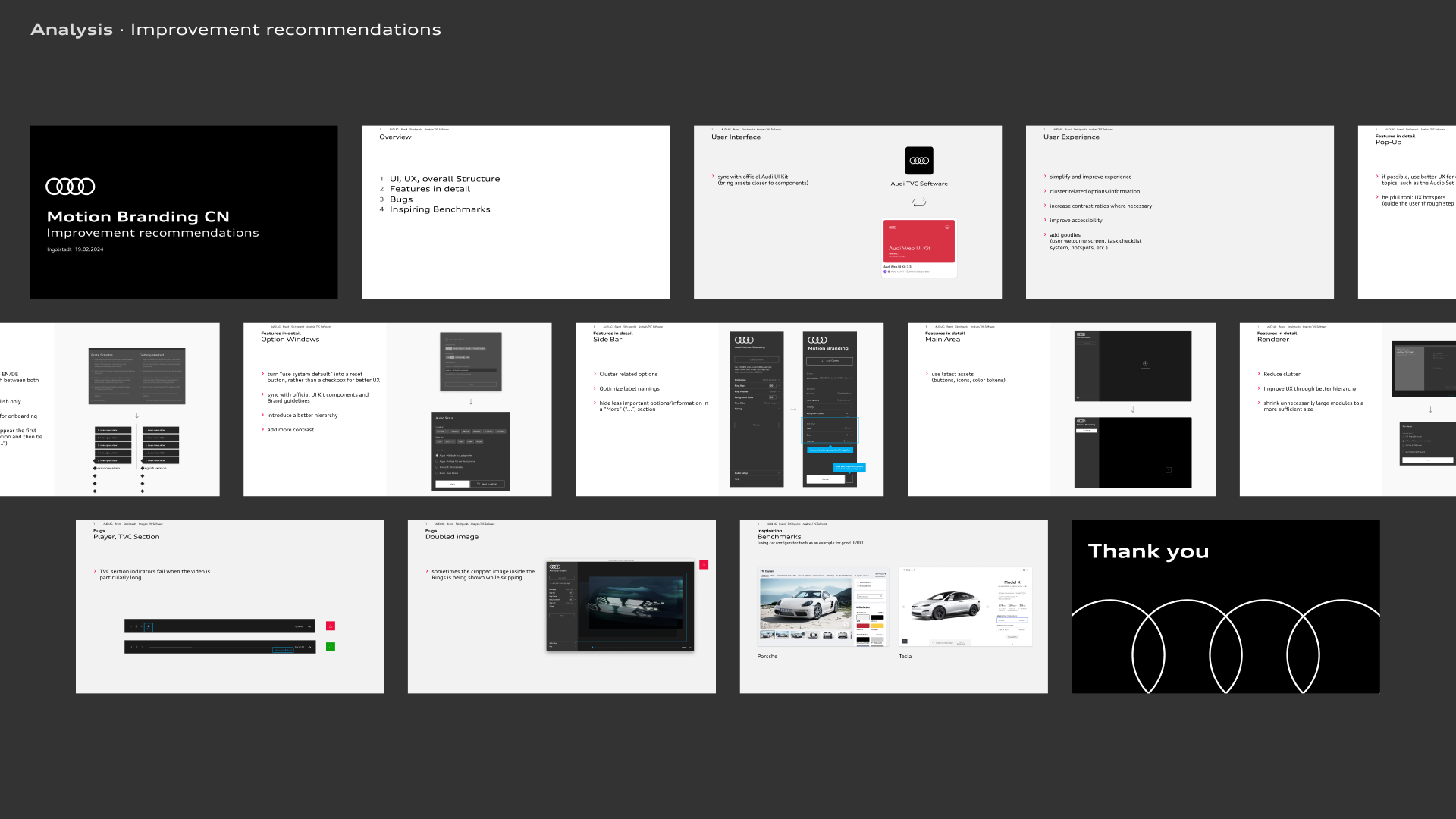
Task: Click the playhead marker on the first player timeline
Action: click(x=149, y=626)
